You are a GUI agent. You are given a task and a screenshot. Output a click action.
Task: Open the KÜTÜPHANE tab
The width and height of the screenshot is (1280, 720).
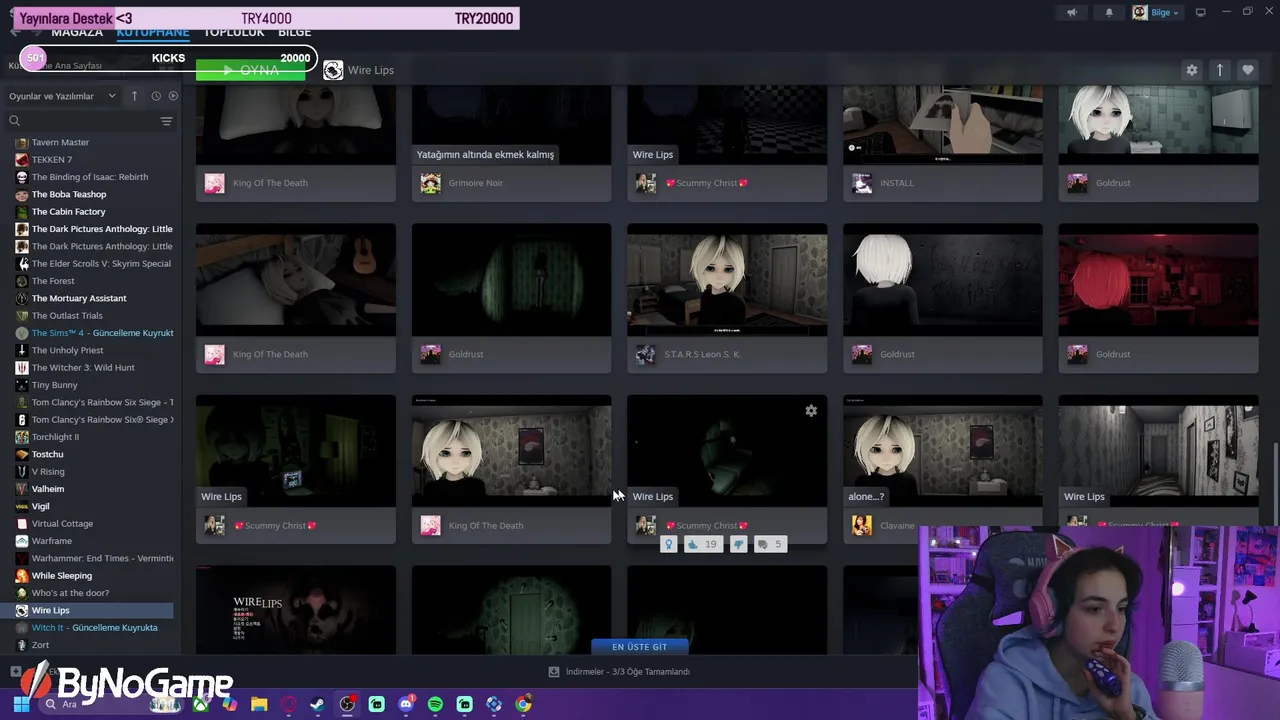click(153, 32)
